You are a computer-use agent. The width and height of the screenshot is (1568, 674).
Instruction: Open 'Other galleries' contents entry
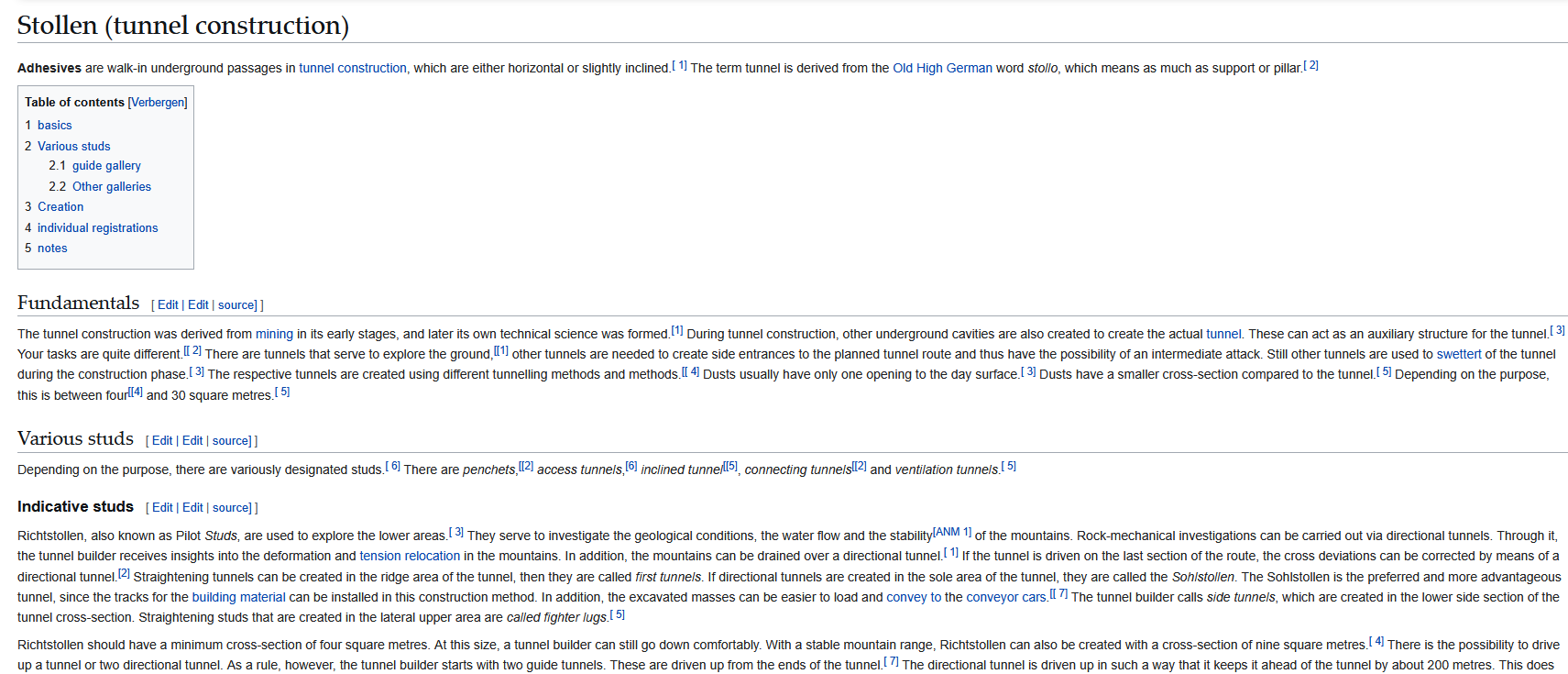[x=112, y=187]
